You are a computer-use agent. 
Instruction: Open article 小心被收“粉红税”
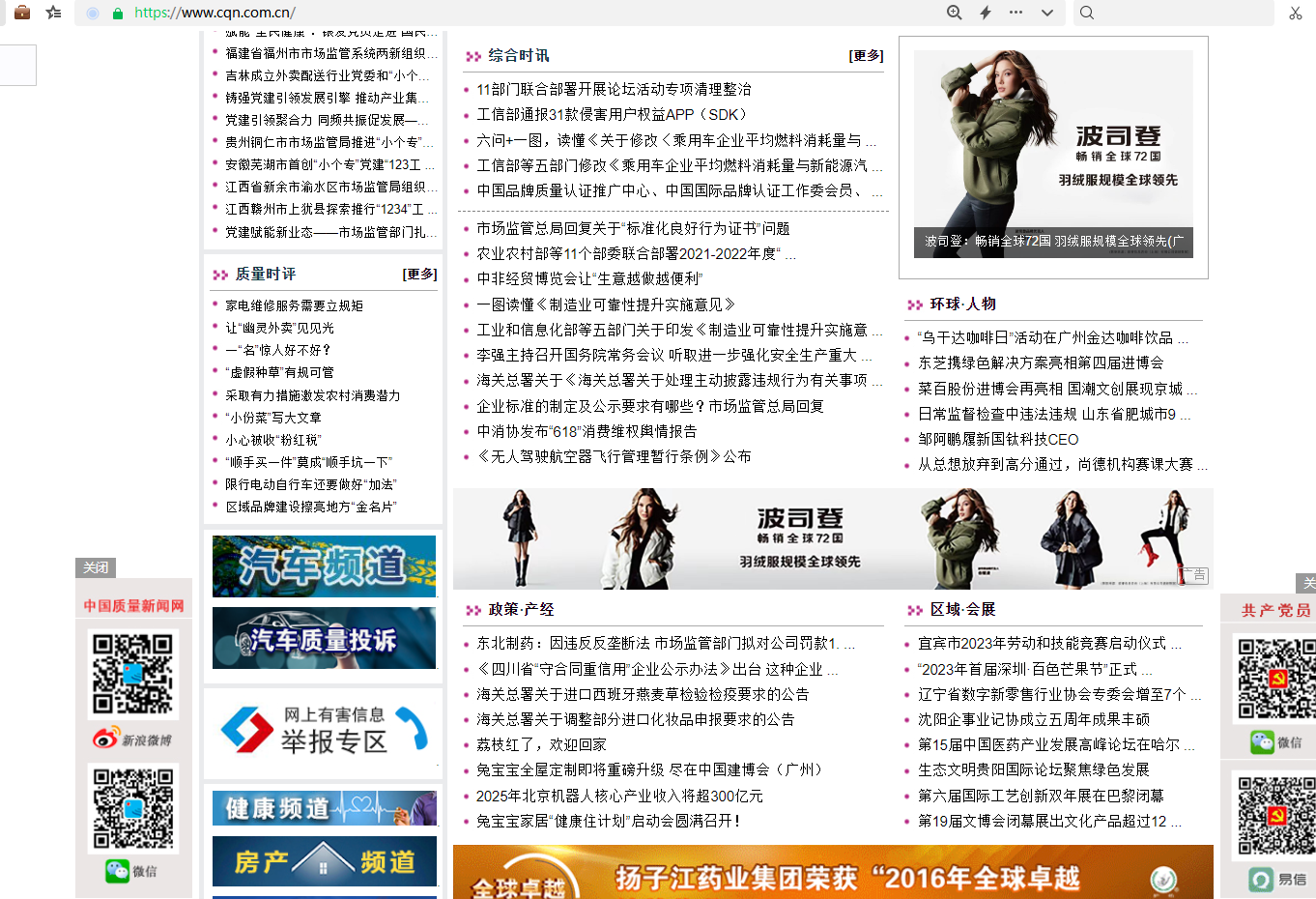tap(272, 440)
